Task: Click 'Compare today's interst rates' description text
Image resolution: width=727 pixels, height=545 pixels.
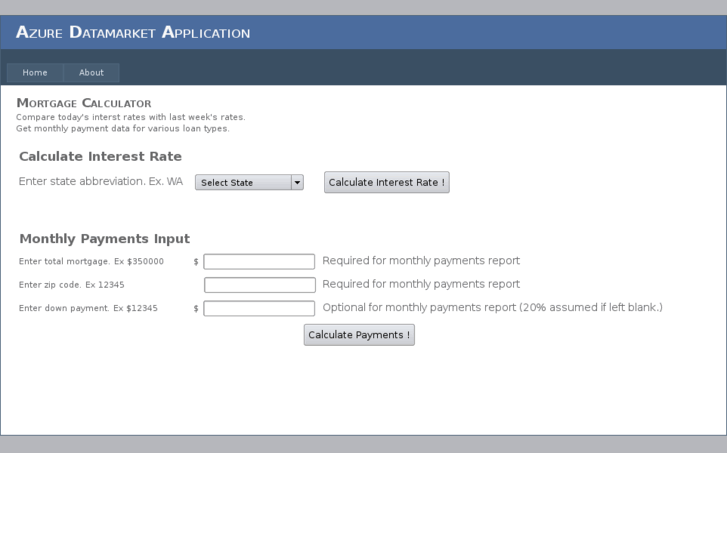Action: coord(131,117)
